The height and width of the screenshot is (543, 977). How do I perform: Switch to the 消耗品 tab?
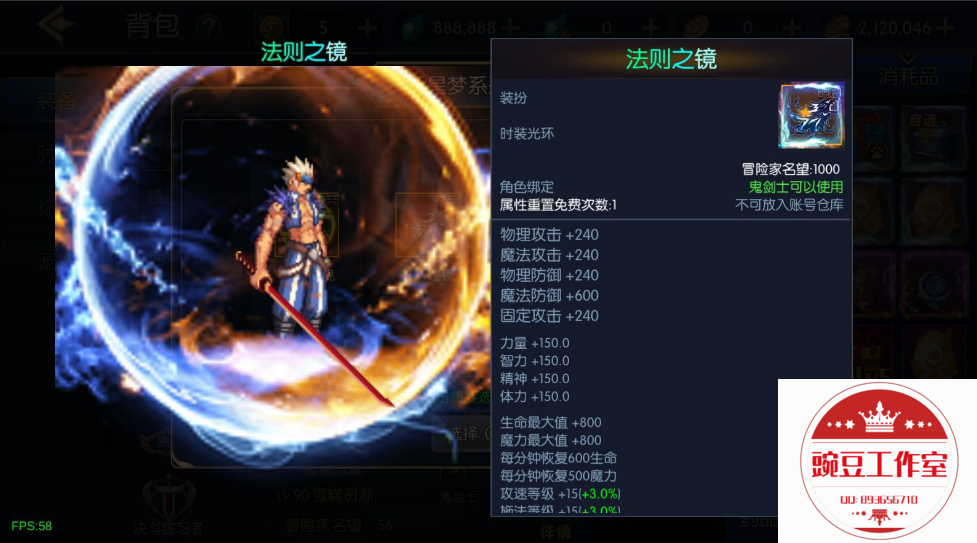[x=908, y=76]
